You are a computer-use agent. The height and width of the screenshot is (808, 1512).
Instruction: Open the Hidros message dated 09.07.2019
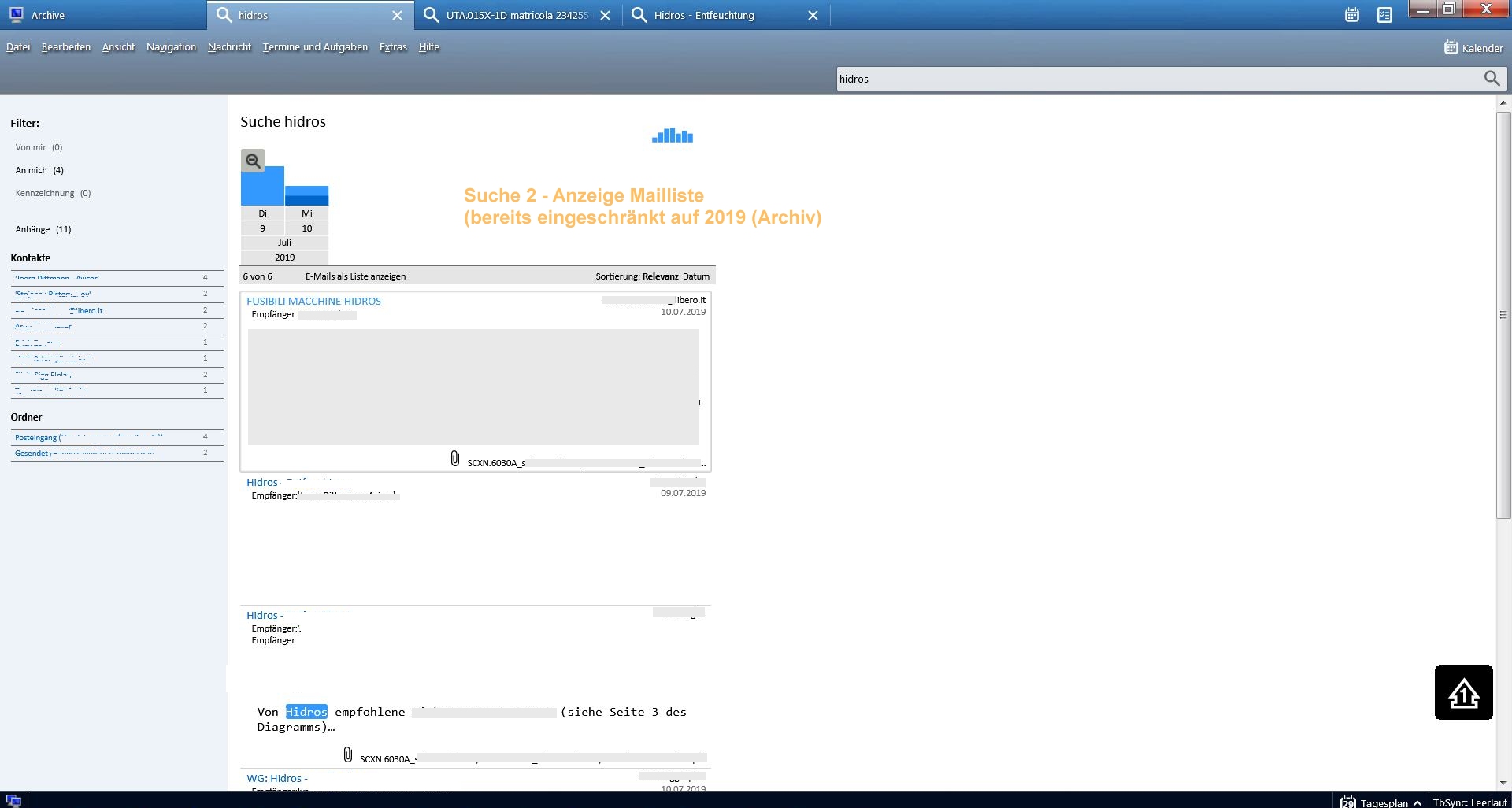click(476, 539)
